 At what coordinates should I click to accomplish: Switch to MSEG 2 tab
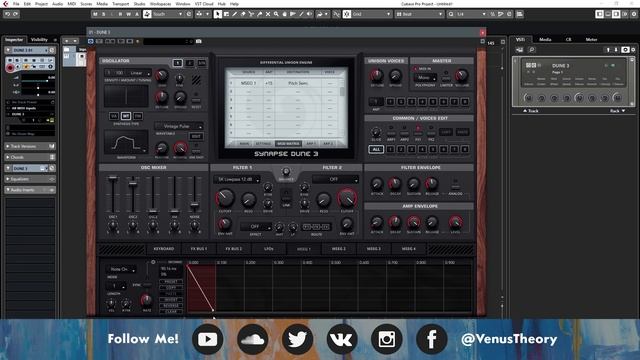coord(338,249)
